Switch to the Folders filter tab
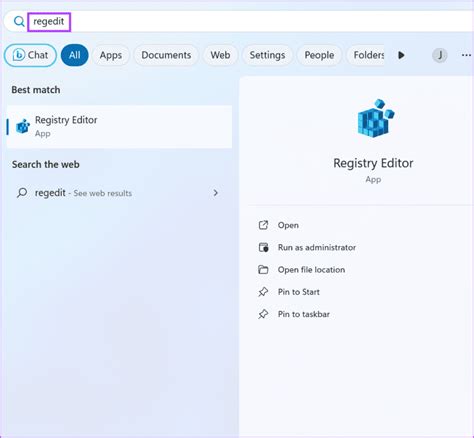Image resolution: width=474 pixels, height=438 pixels. pyautogui.click(x=366, y=55)
